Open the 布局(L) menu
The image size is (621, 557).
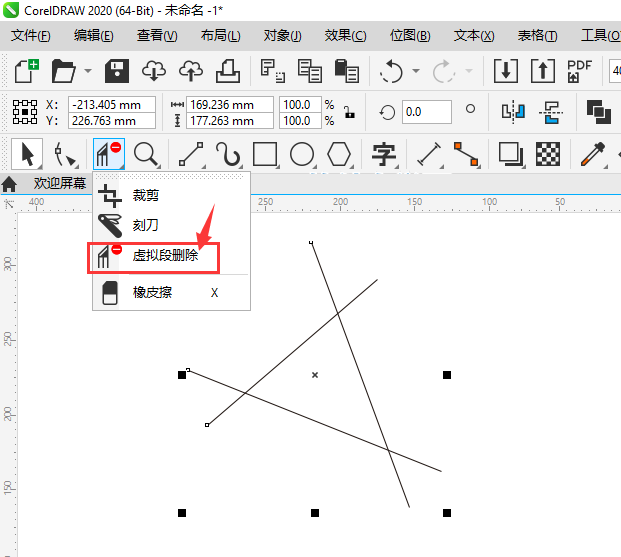point(220,36)
